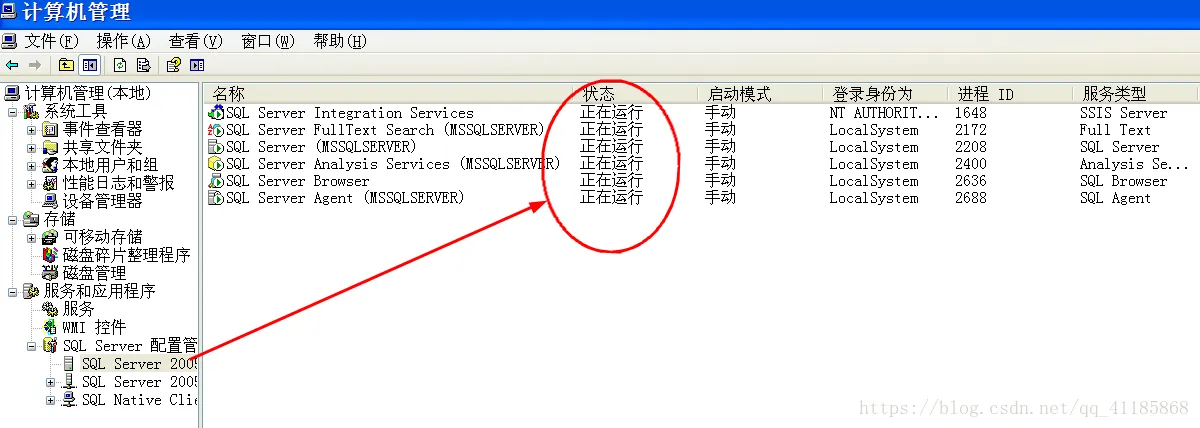Collapse the 存储 tree node
This screenshot has height=428, width=1200.
pos(13,219)
